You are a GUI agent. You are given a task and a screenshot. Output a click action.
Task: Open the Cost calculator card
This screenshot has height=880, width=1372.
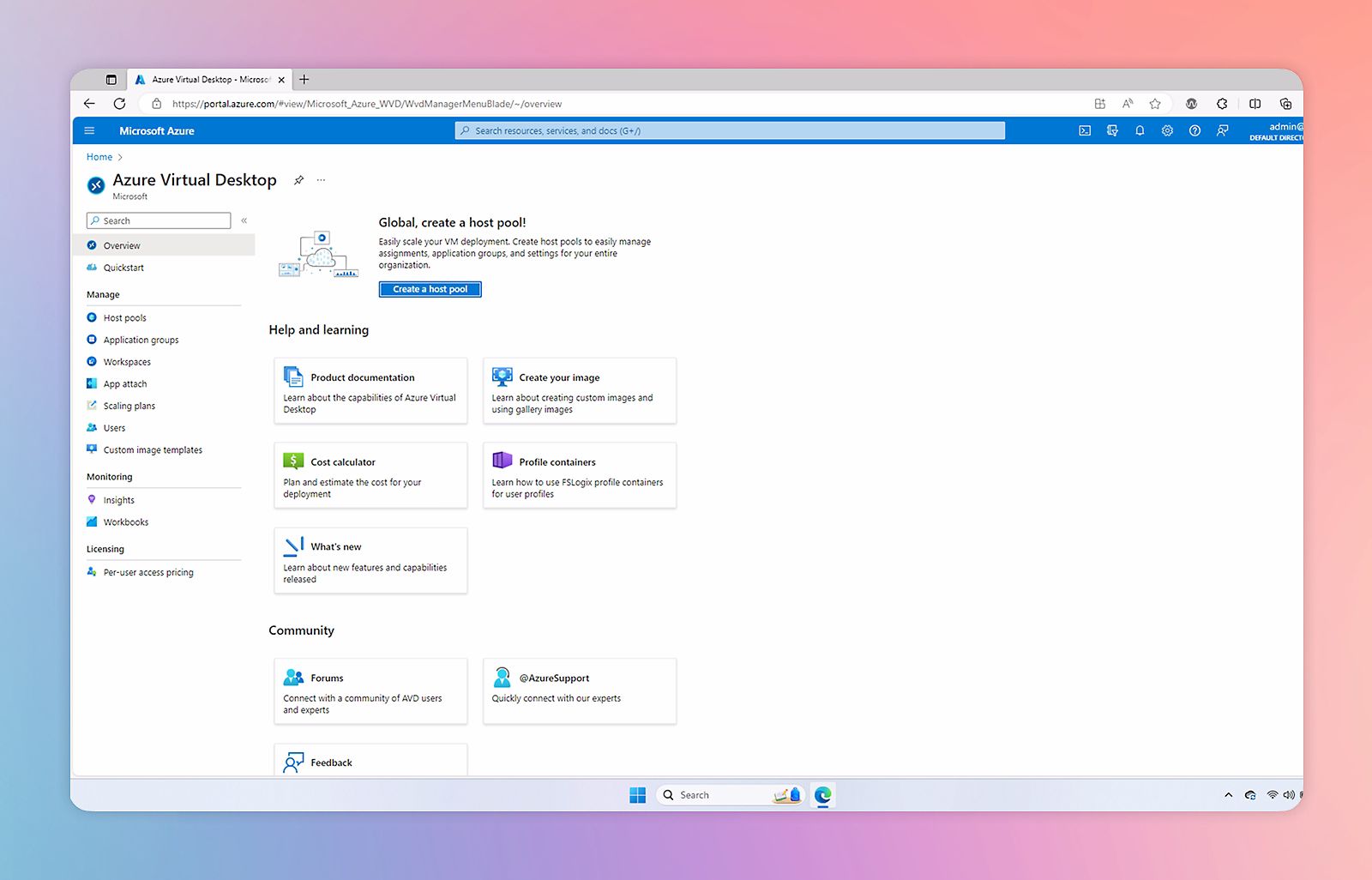click(x=370, y=475)
